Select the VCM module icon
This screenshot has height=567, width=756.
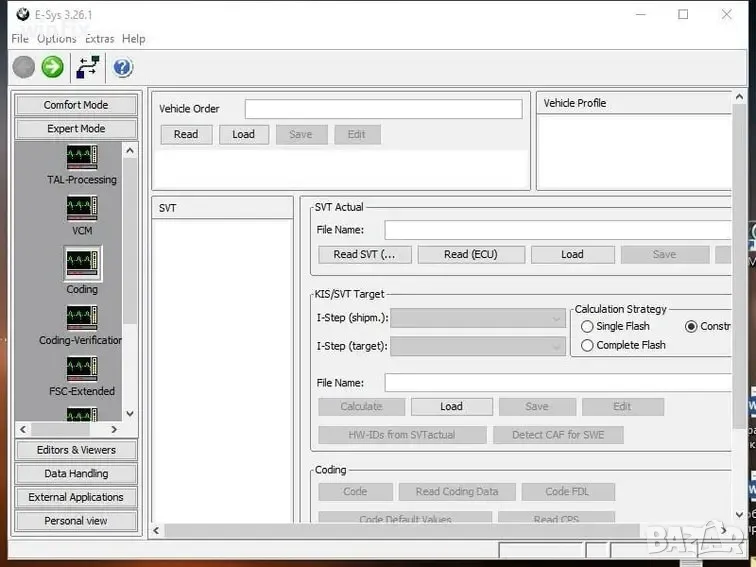[x=82, y=208]
